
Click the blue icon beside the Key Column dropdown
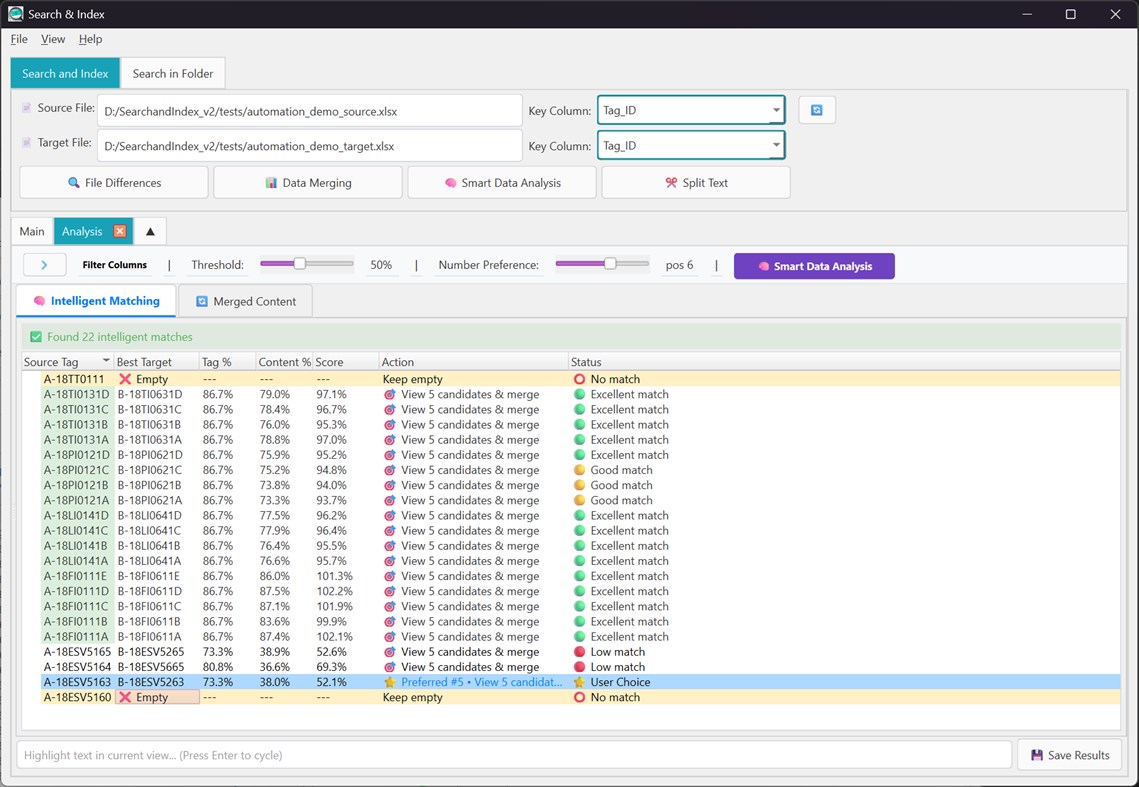(817, 110)
